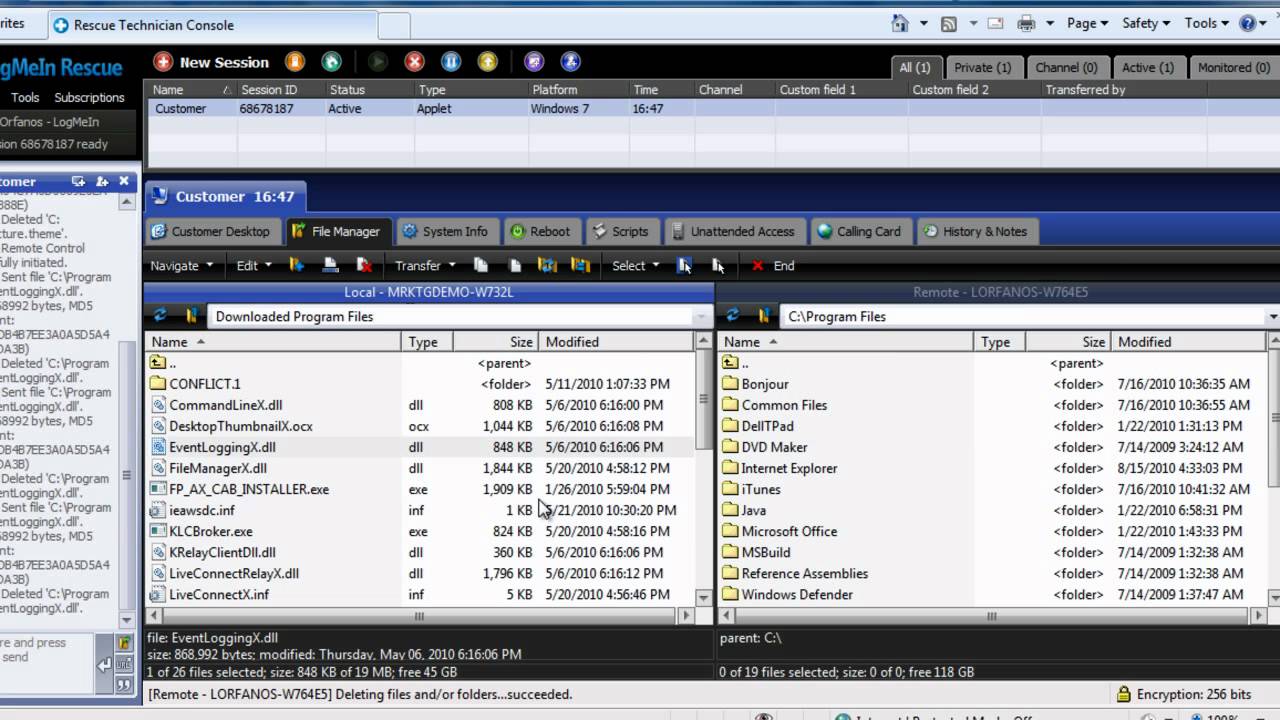Select FileManagerX.dll in Local pane
1280x720 pixels.
tap(218, 468)
